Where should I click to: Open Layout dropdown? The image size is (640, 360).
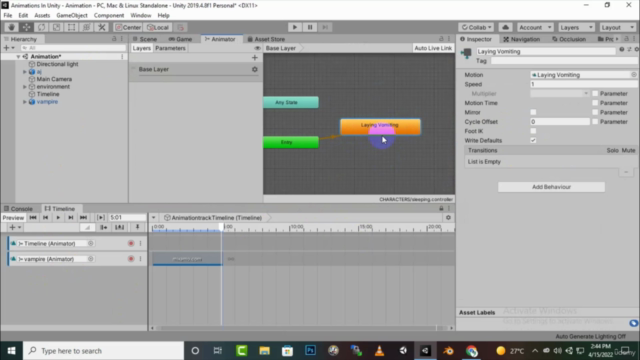(618, 27)
